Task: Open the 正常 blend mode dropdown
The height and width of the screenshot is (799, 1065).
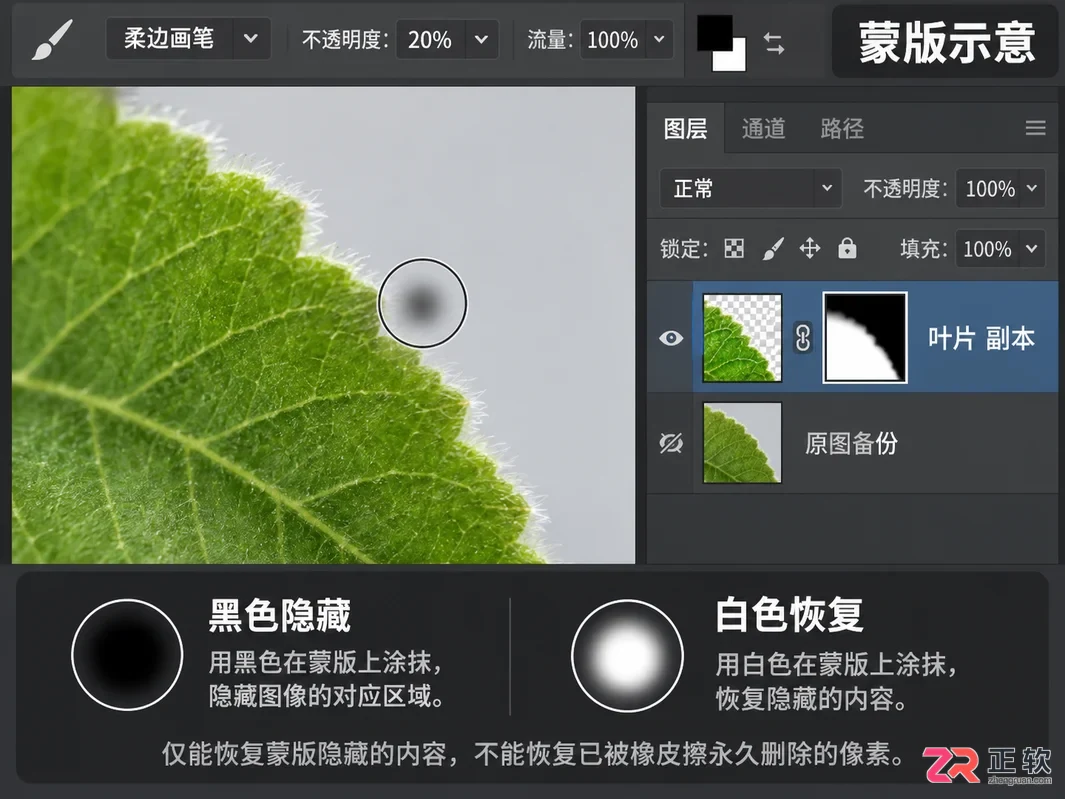Action: (x=751, y=188)
